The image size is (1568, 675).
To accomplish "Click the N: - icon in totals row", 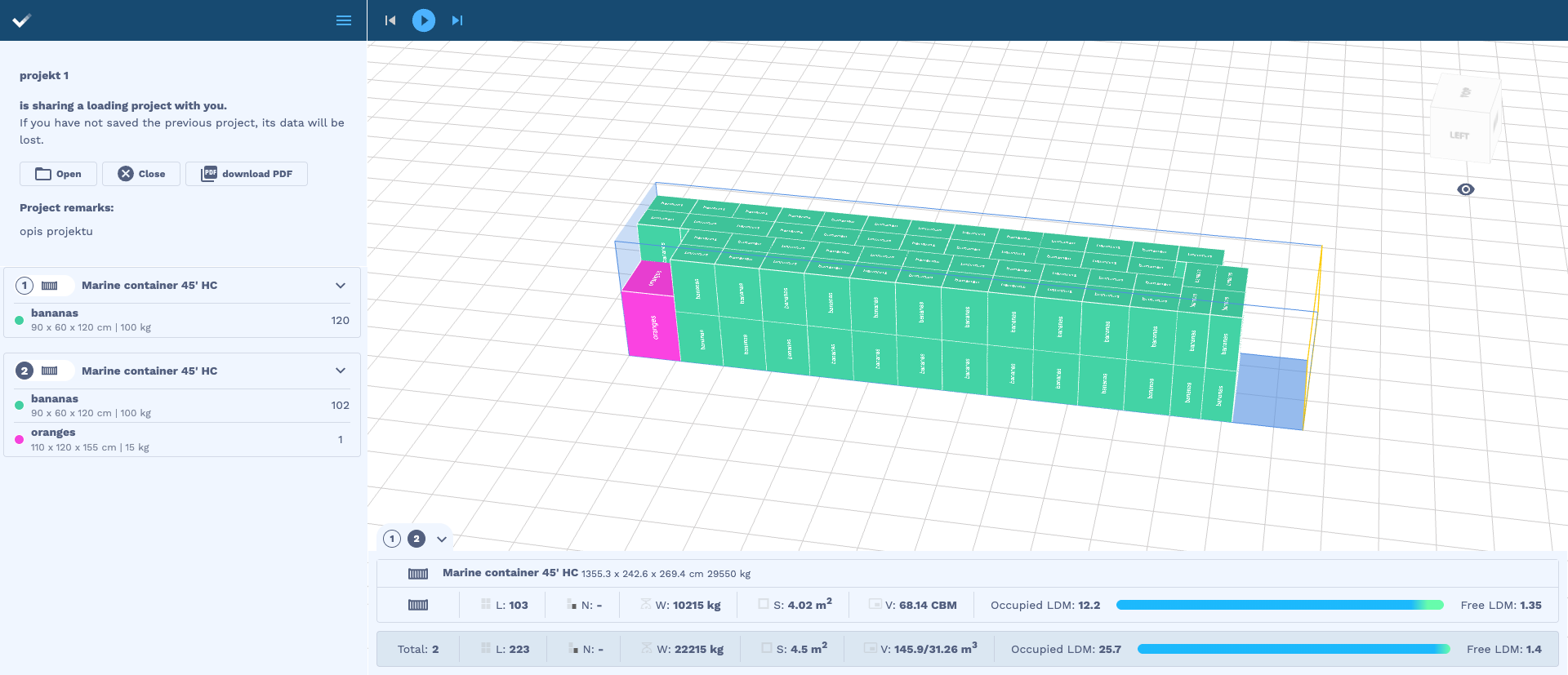I will pyautogui.click(x=573, y=649).
